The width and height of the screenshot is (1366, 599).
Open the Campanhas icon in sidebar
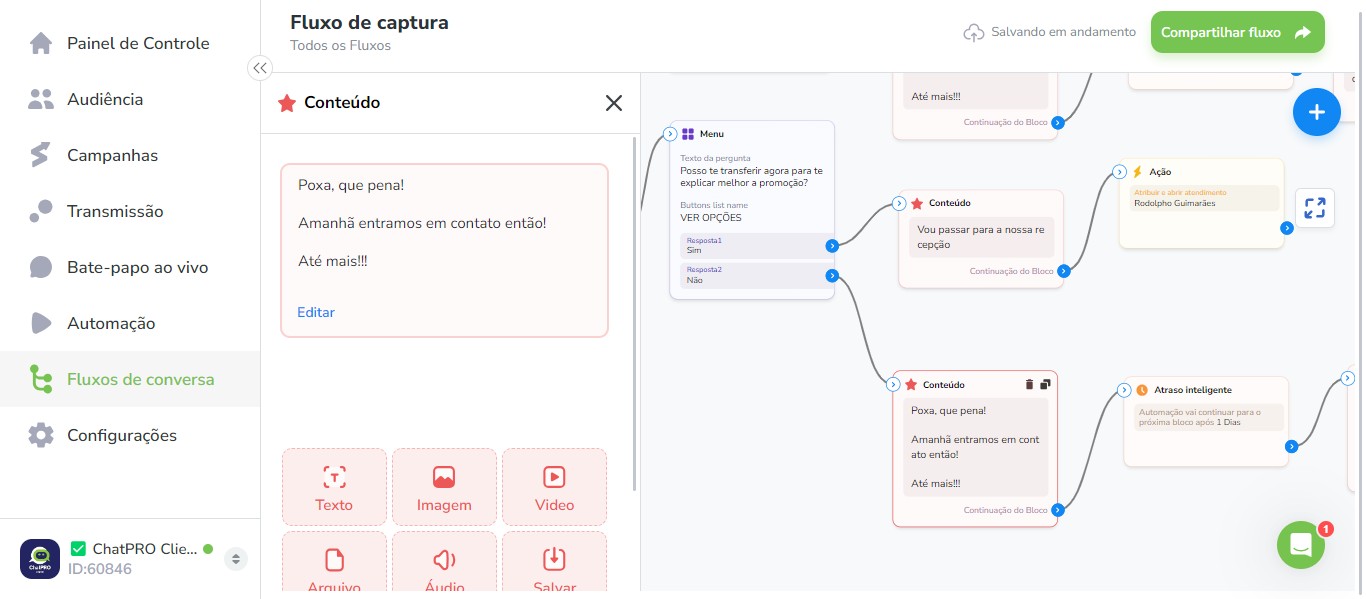[41, 155]
